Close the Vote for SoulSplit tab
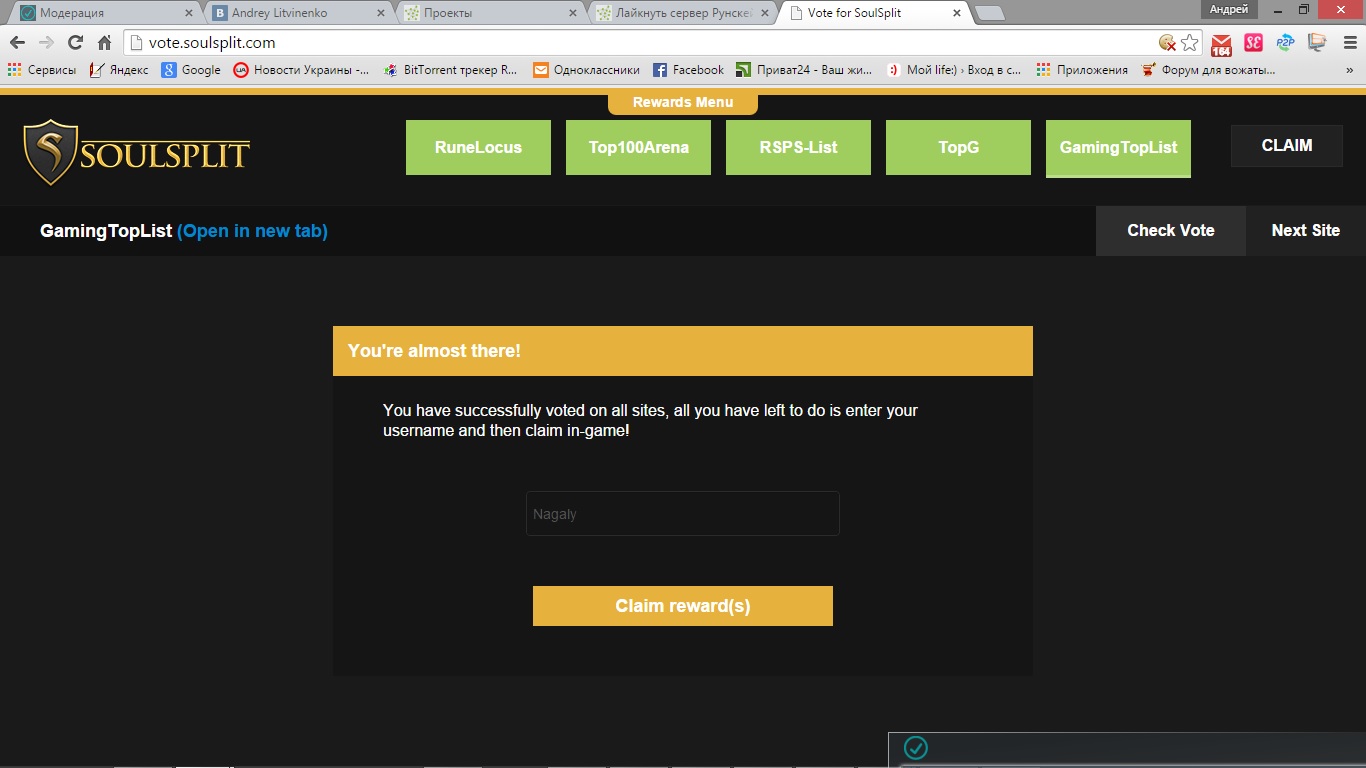This screenshot has width=1366, height=768. (x=957, y=14)
